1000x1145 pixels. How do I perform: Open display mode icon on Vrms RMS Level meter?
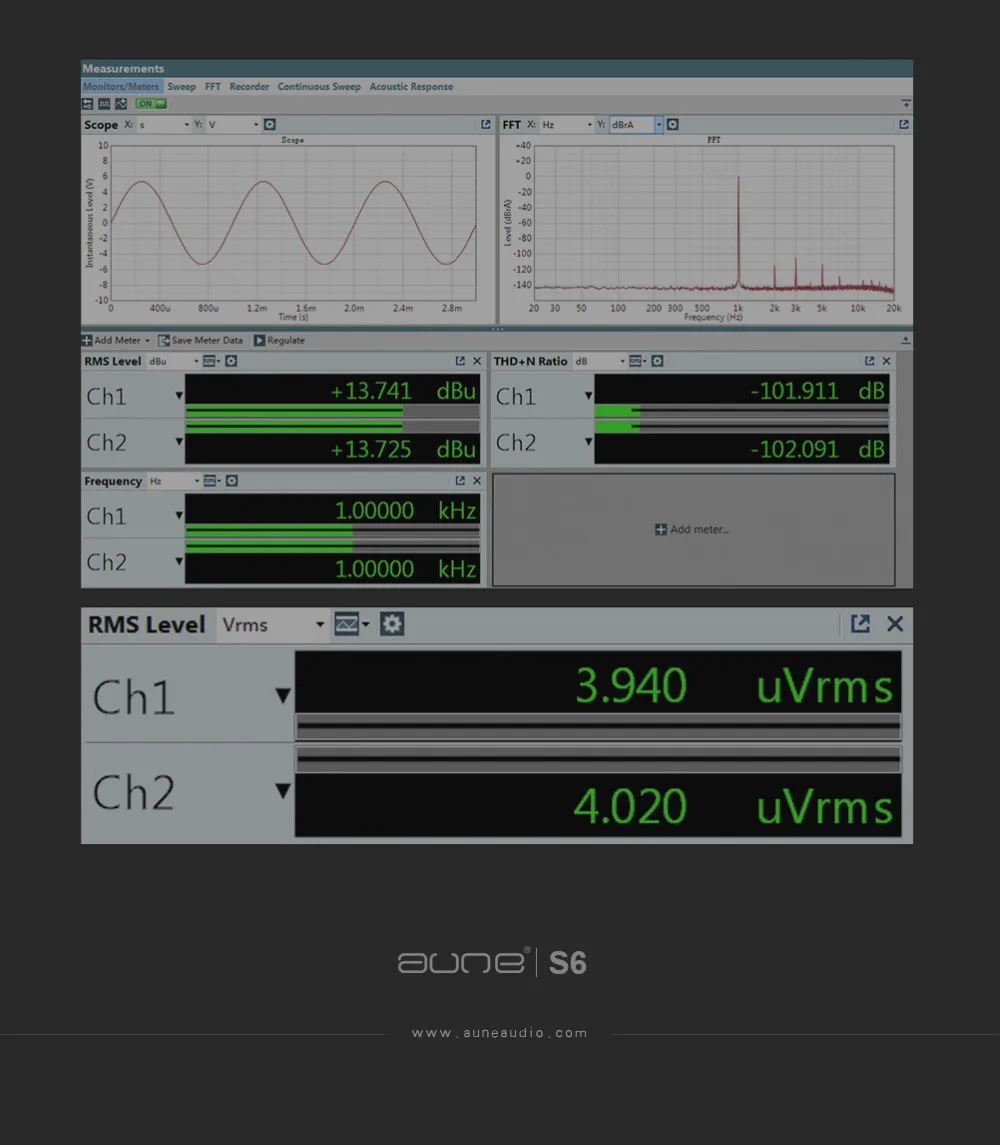click(x=352, y=624)
